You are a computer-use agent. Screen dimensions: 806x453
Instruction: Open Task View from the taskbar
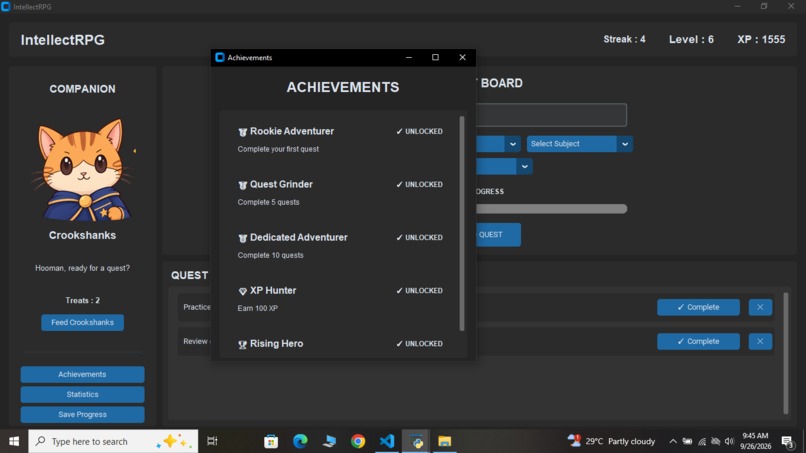(x=212, y=441)
